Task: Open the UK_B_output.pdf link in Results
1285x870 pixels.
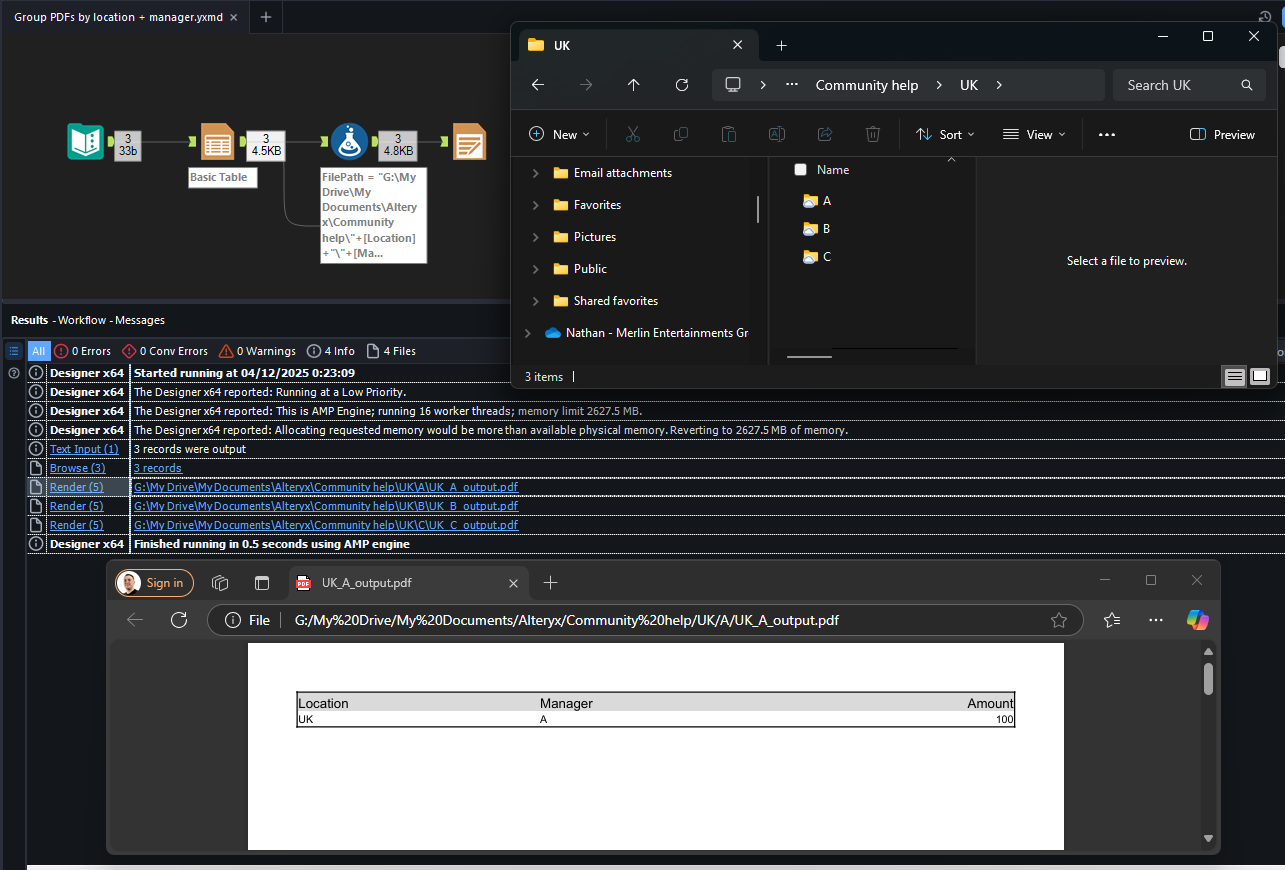Action: 326,505
